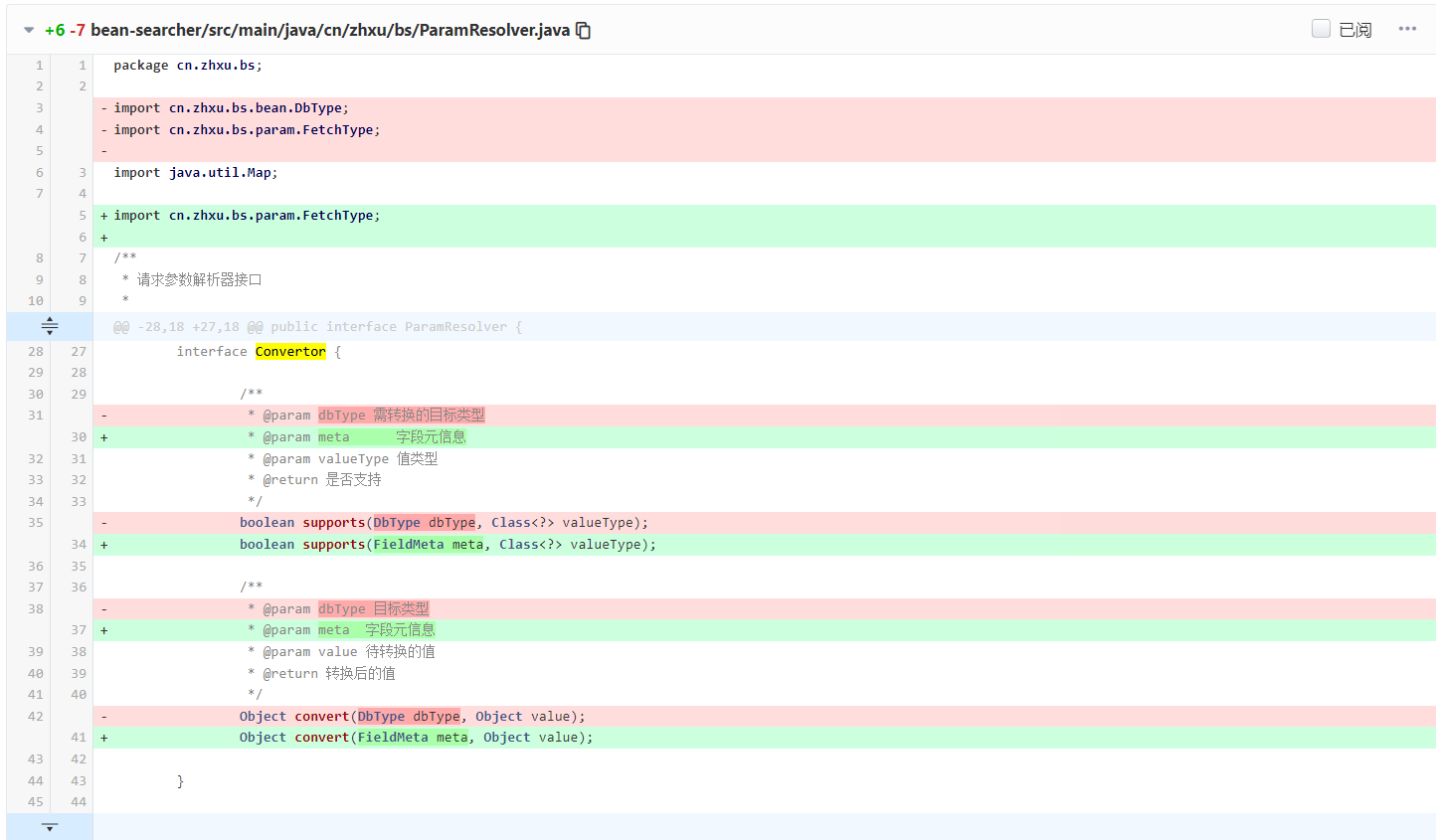Viewport: 1436px width, 840px height.
Task: Click the removed DbType import line
Action: [231, 108]
